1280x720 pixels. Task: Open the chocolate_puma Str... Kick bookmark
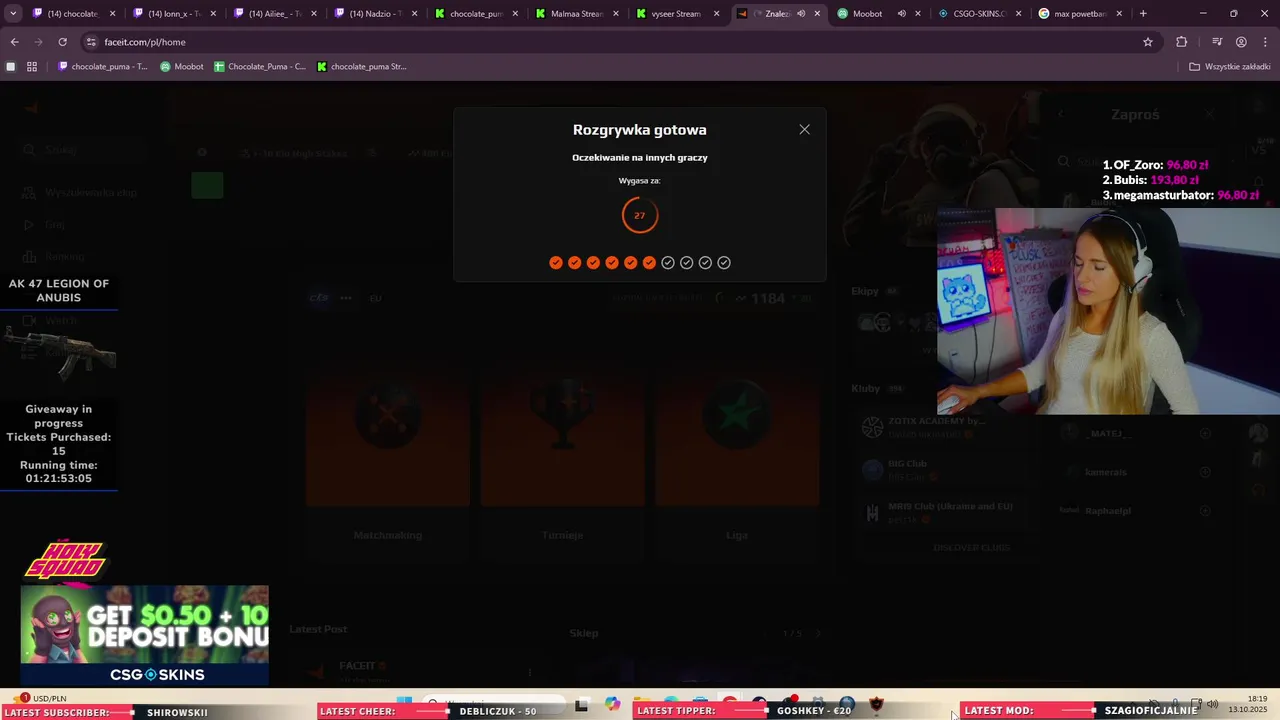[x=362, y=67]
